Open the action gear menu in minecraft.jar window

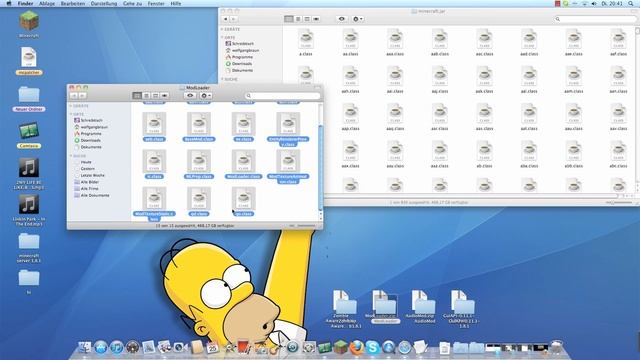coord(358,19)
